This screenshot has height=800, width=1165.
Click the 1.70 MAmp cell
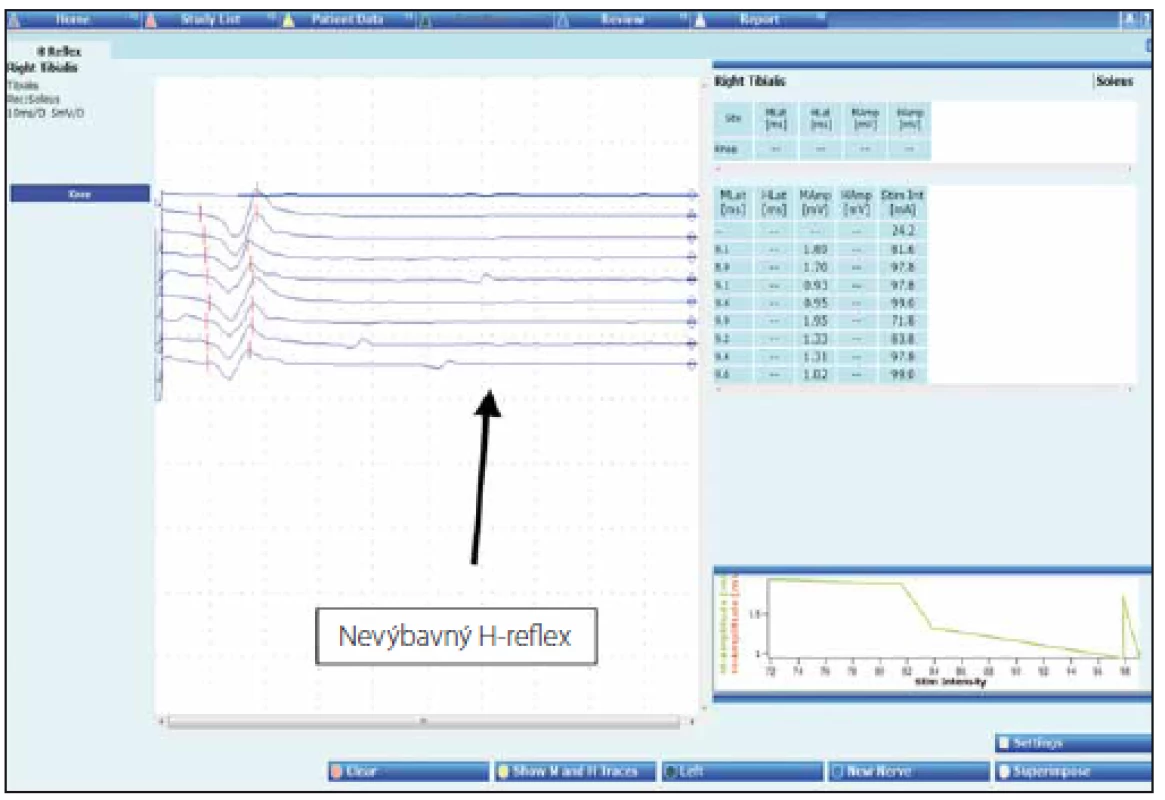[815, 267]
